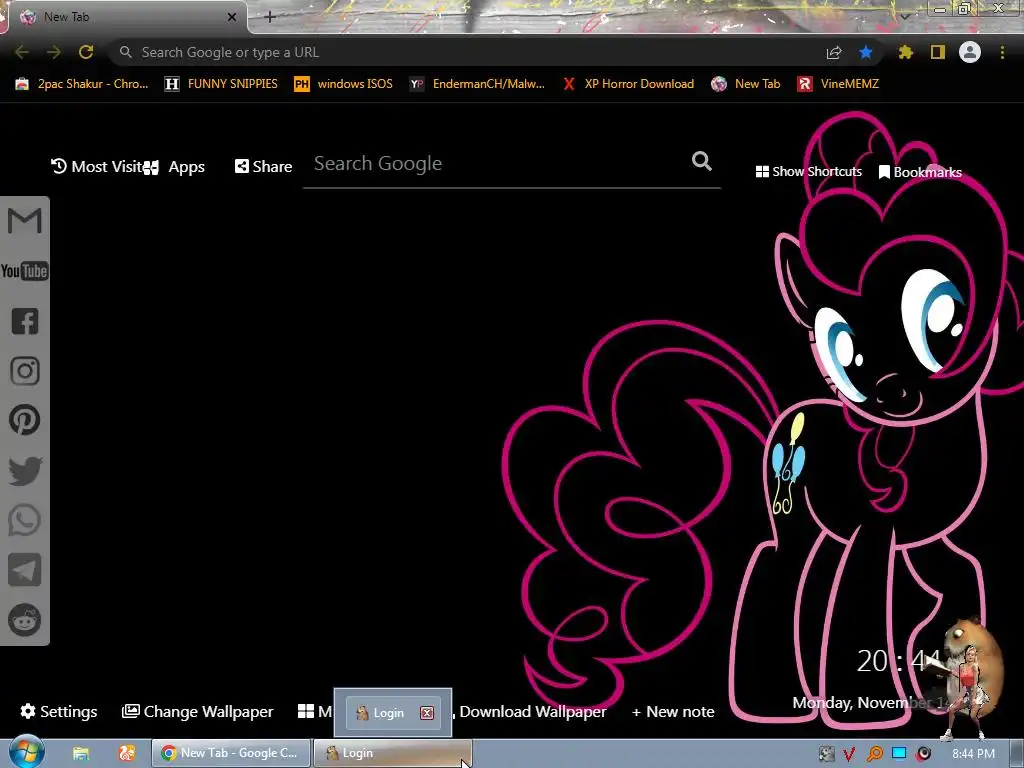Close the Login preview with its red X
The height and width of the screenshot is (768, 1024).
point(426,713)
